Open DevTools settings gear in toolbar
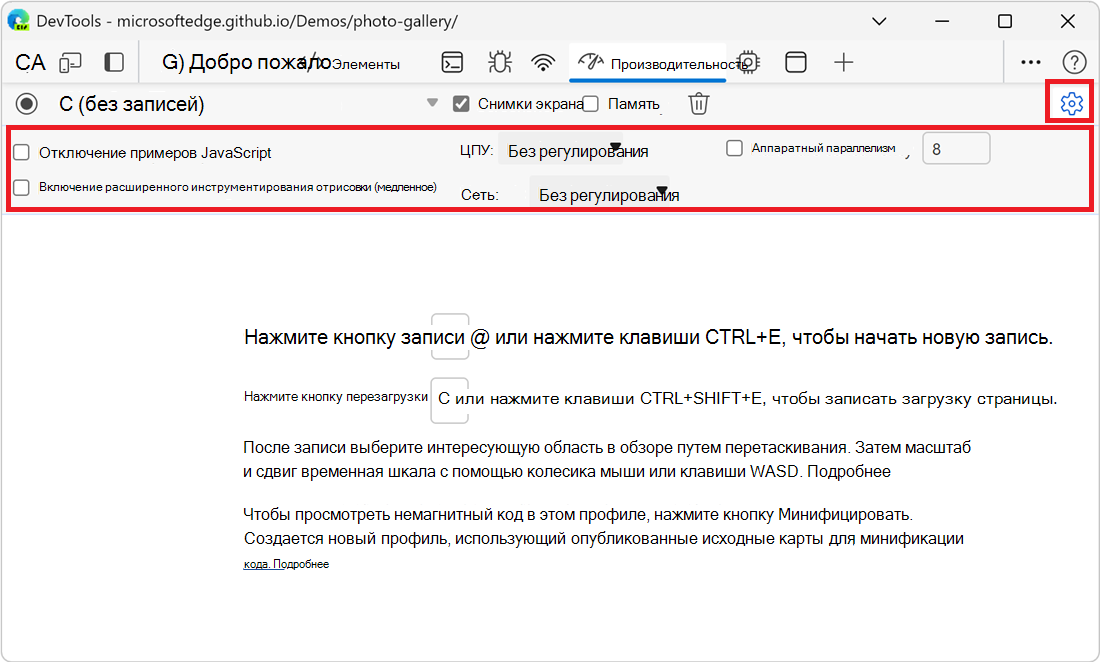1100x662 pixels. coord(746,62)
